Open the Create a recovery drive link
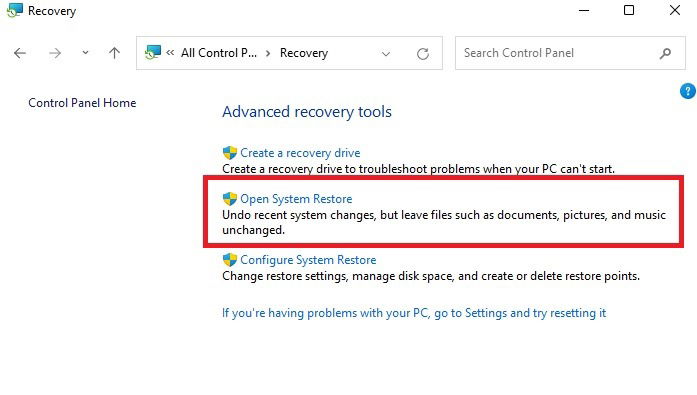The image size is (697, 395). (x=300, y=153)
